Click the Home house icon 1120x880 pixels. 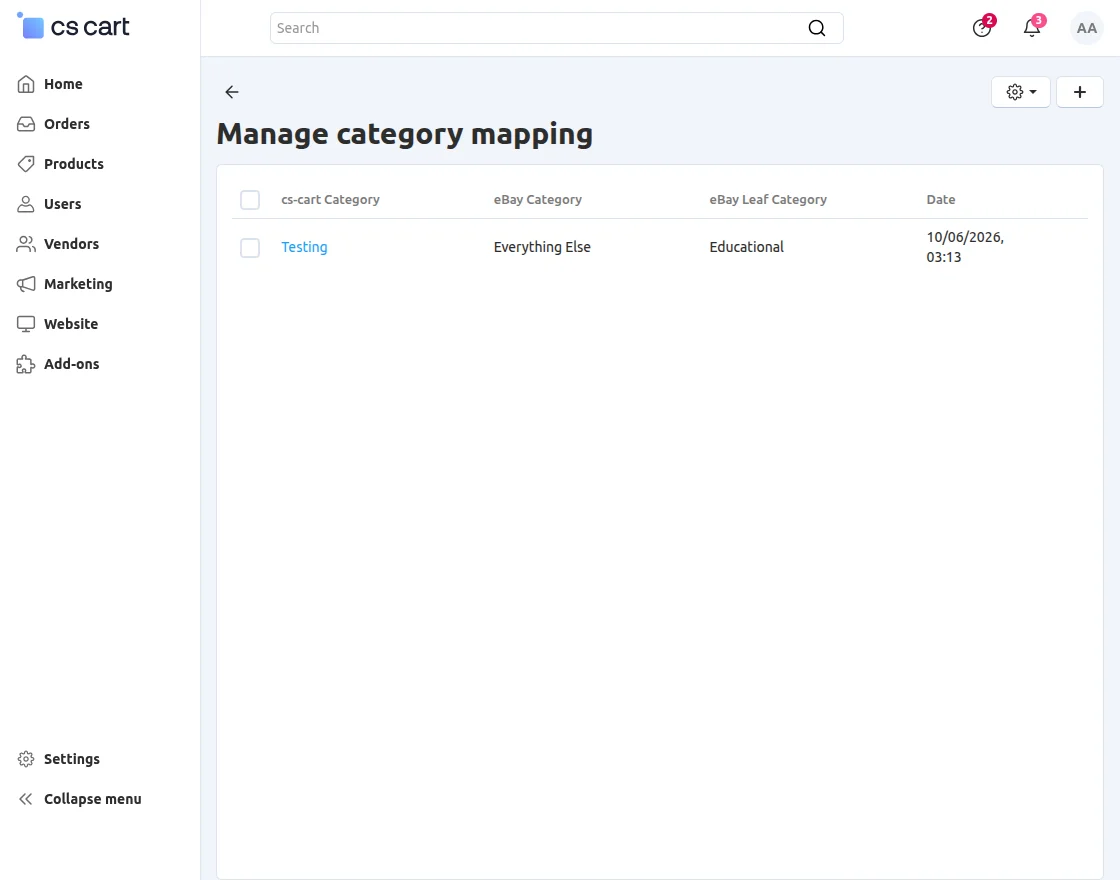coord(26,84)
